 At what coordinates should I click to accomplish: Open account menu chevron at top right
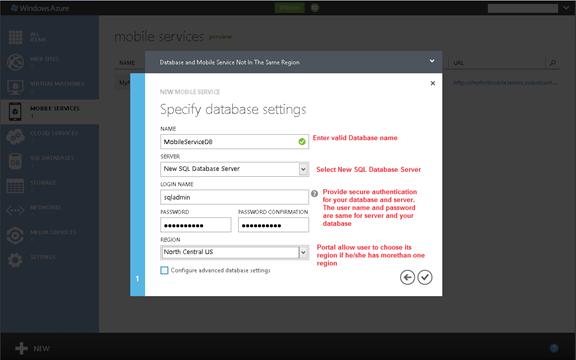[x=566, y=8]
